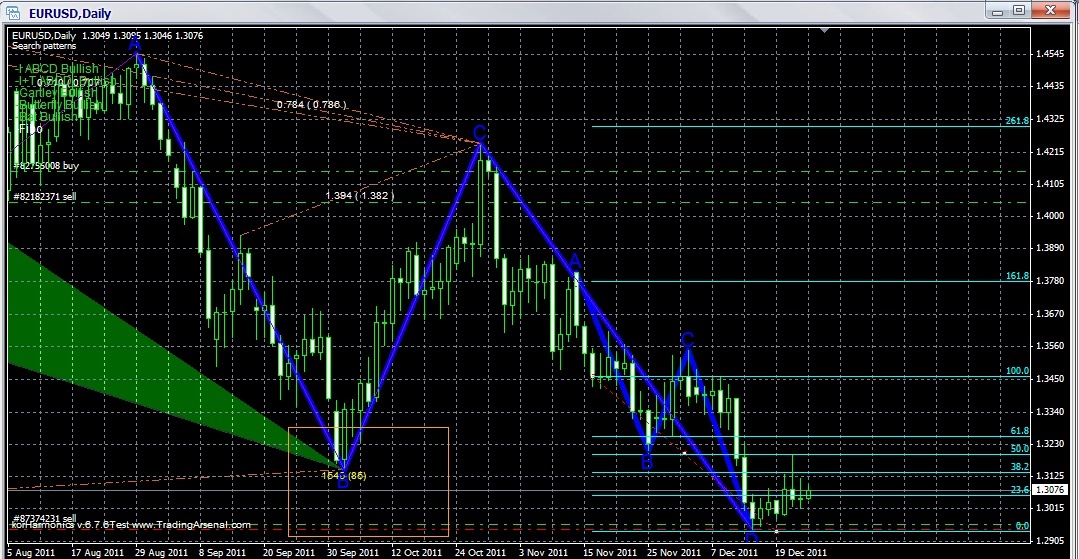This screenshot has width=1079, height=559.
Task: Maximize the EURUSD,Daily chart window
Action: coord(1019,10)
